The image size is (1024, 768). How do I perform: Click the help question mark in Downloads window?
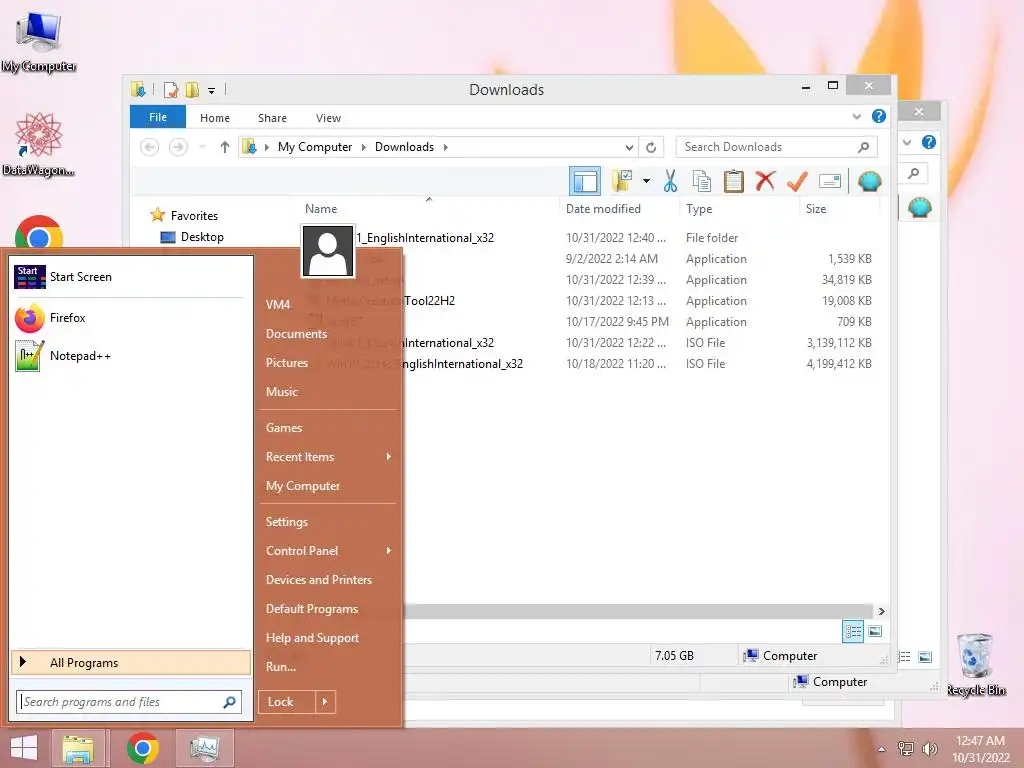click(878, 116)
